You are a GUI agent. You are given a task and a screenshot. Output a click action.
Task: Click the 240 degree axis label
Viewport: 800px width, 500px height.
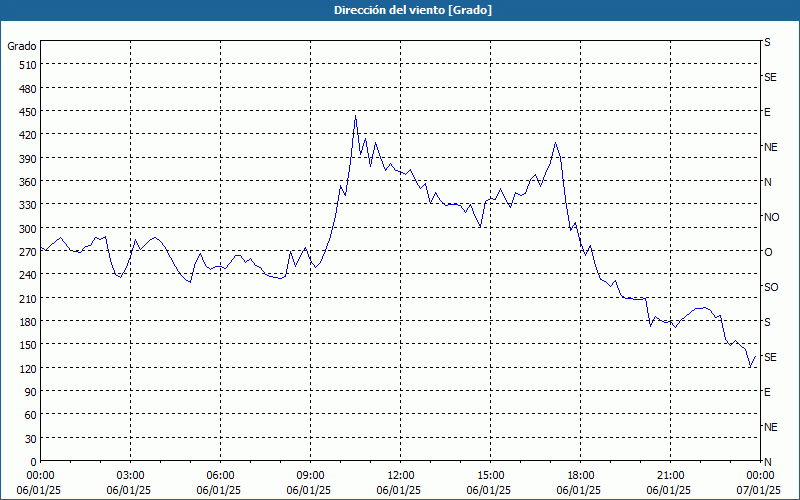point(28,275)
